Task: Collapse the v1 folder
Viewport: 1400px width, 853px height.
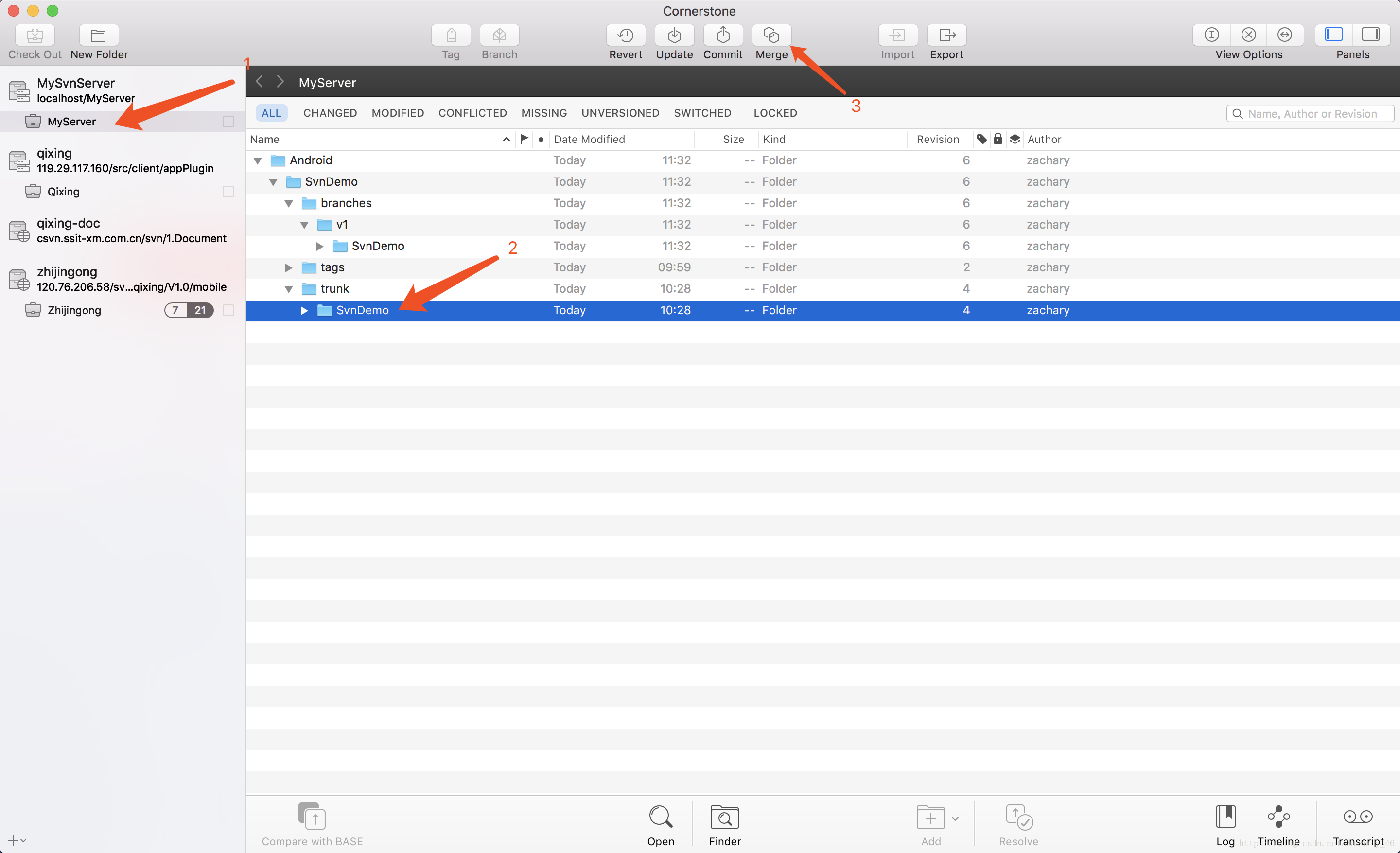Action: (x=304, y=225)
